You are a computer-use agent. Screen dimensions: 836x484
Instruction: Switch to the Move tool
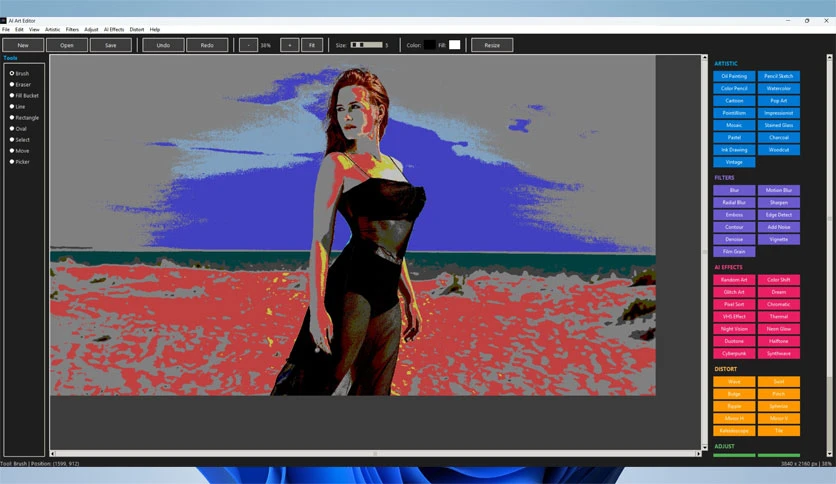(x=12, y=151)
